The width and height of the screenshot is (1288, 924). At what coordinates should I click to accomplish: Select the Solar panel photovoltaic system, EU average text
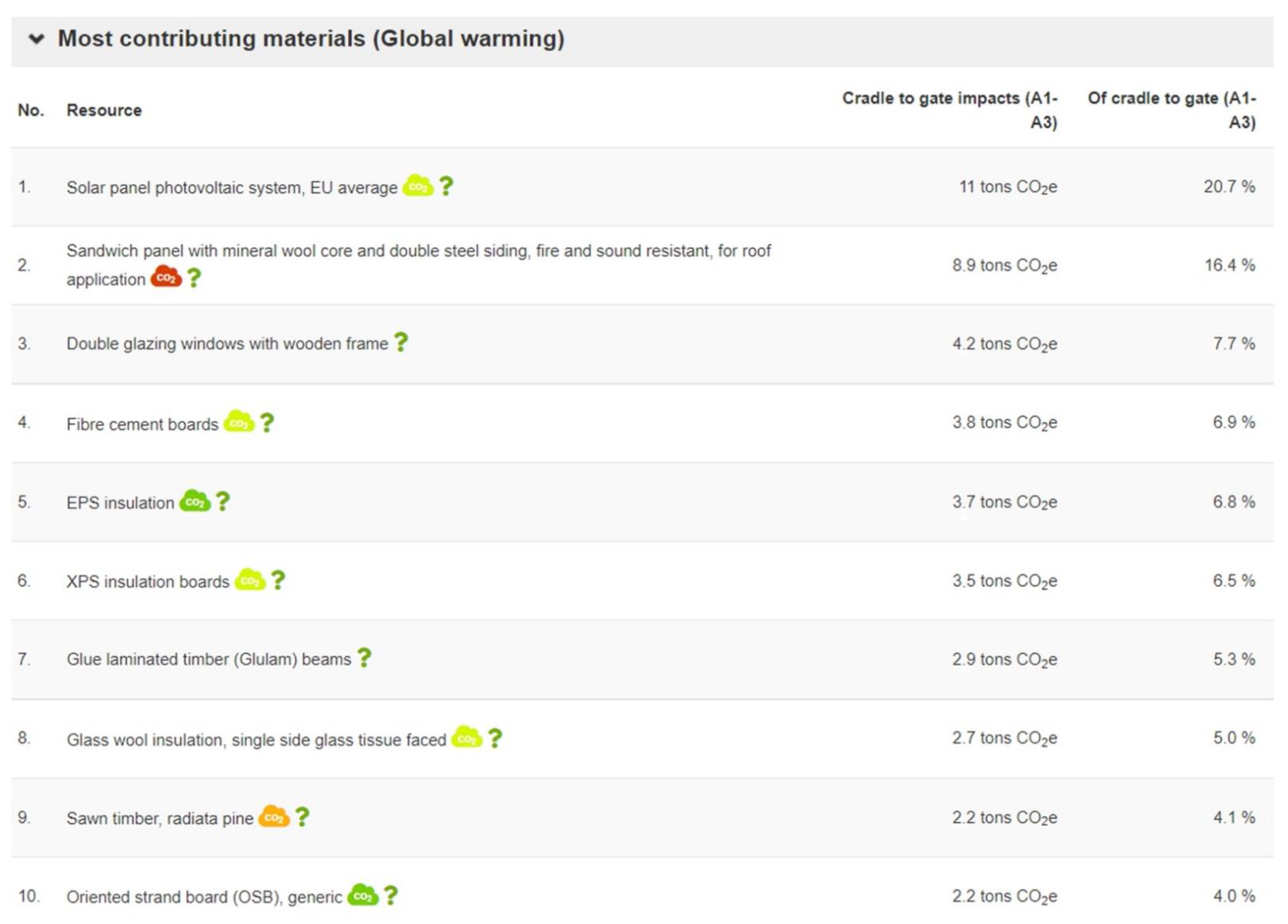(x=232, y=187)
